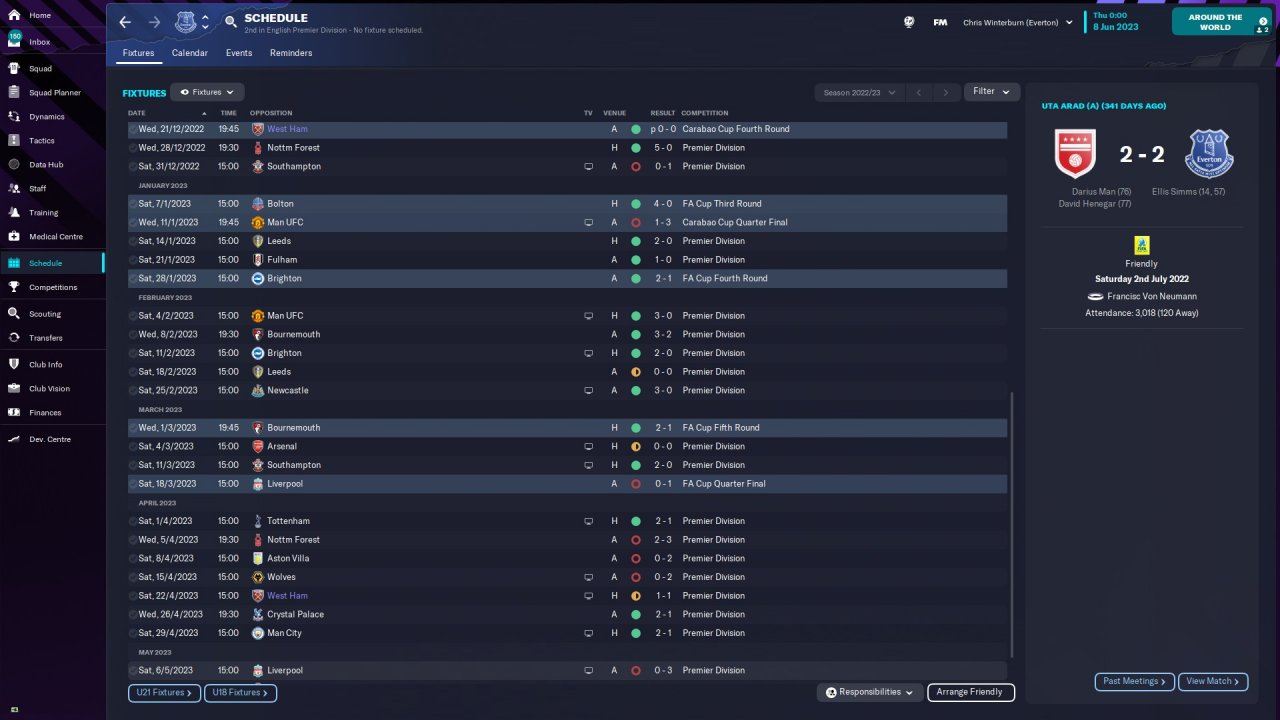
Task: Open Competitions in the sidebar
Action: (x=53, y=287)
